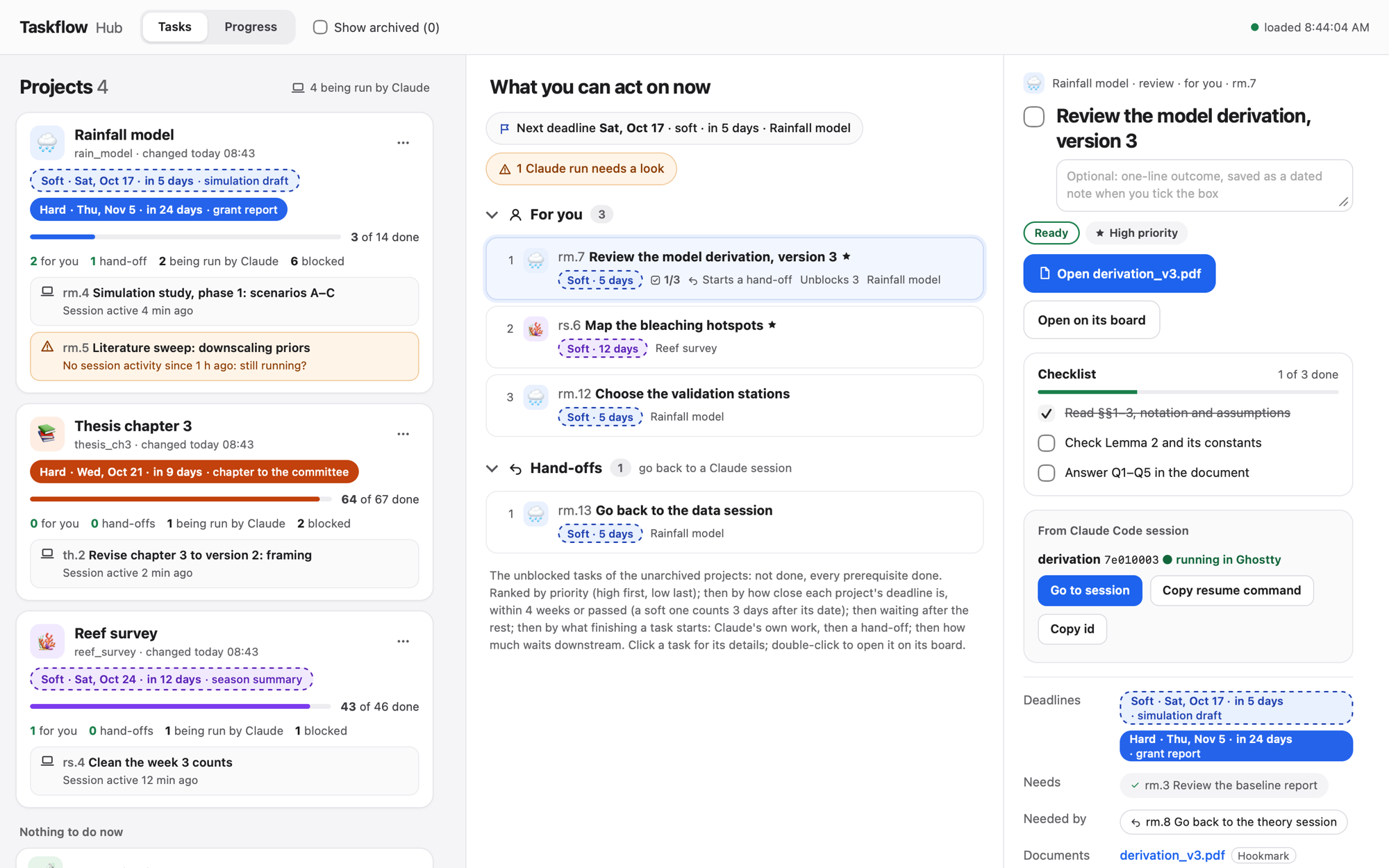Click the Rainfall model cloud icon in Projects
1389x868 pixels.
47,143
